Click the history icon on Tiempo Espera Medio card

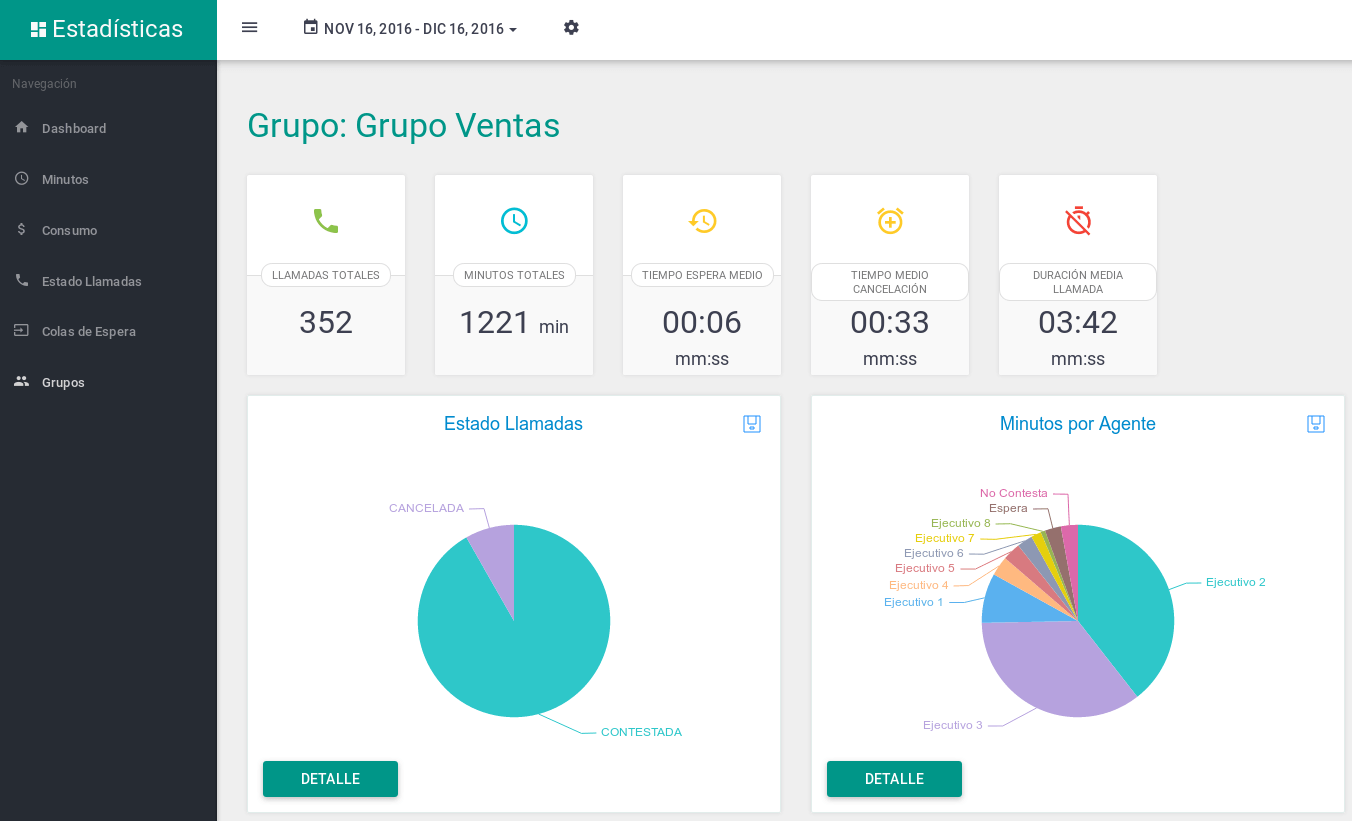click(702, 221)
